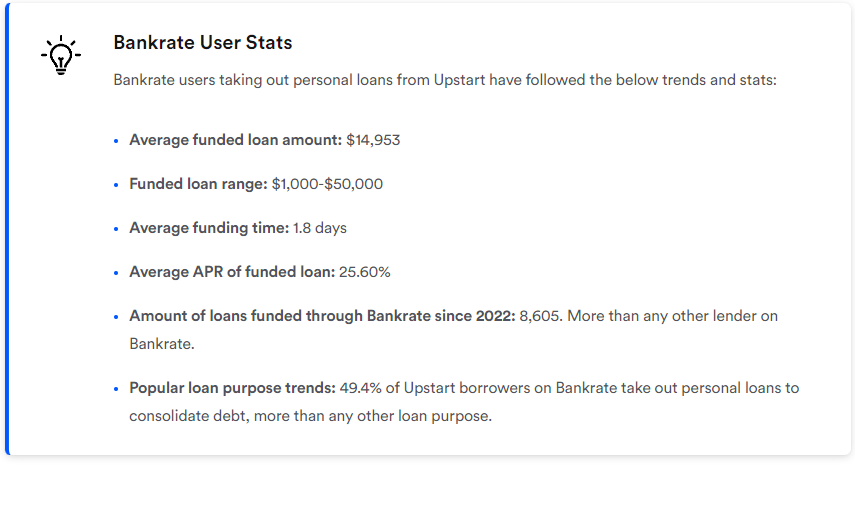Click the intro sentence about Upstart trends

click(444, 80)
